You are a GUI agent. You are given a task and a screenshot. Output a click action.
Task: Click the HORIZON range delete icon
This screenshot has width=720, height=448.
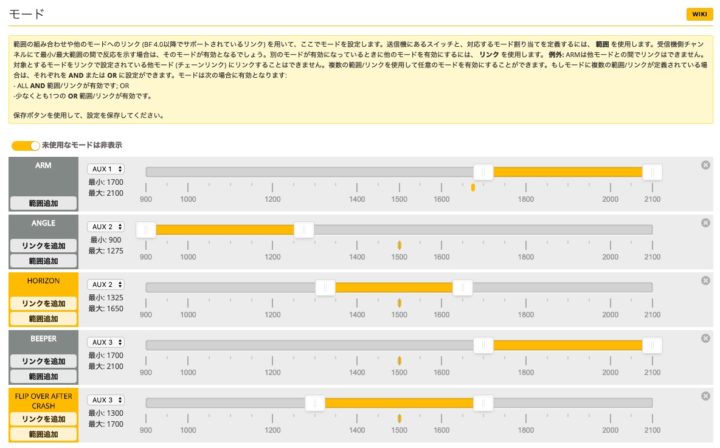click(705, 281)
